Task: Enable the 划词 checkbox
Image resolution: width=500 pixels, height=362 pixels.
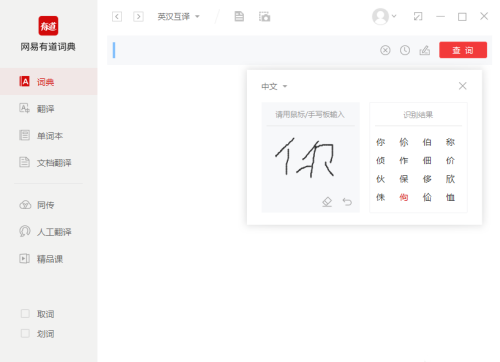Action: coord(25,333)
